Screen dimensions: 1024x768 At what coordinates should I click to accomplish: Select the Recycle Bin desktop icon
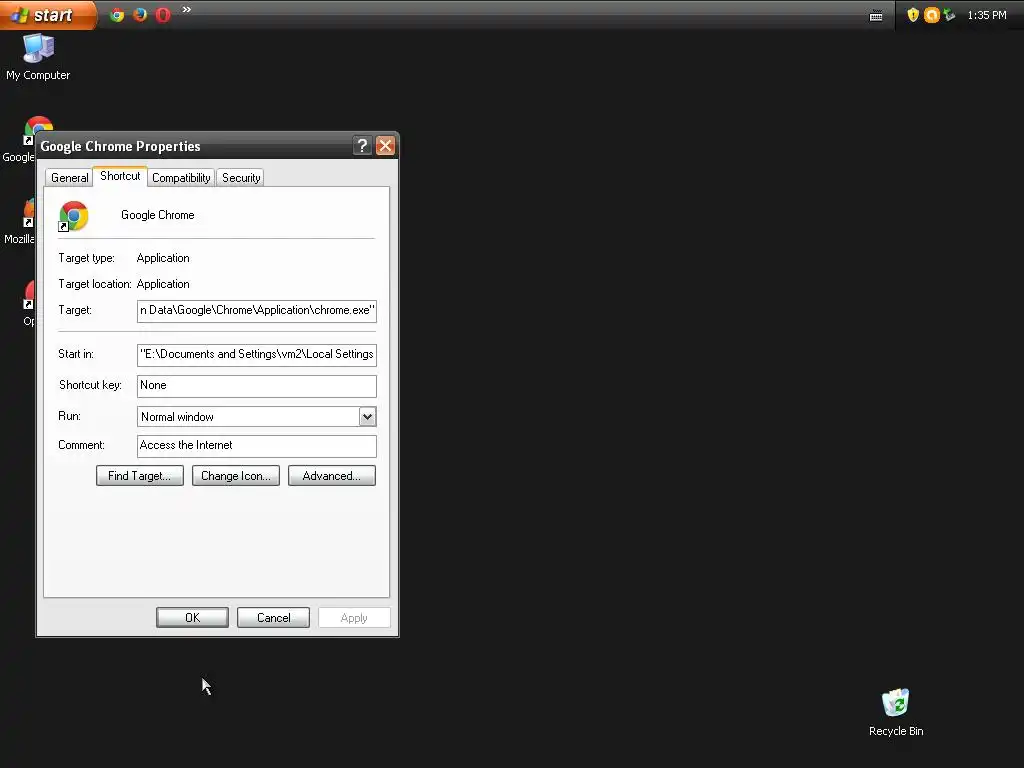(x=895, y=712)
